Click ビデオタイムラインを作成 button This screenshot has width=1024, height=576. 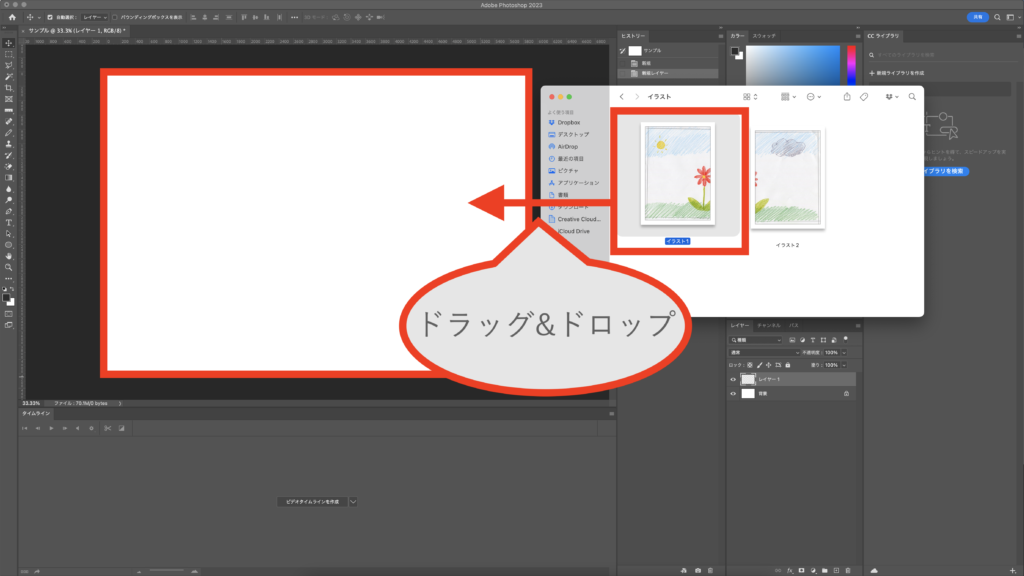click(312, 501)
